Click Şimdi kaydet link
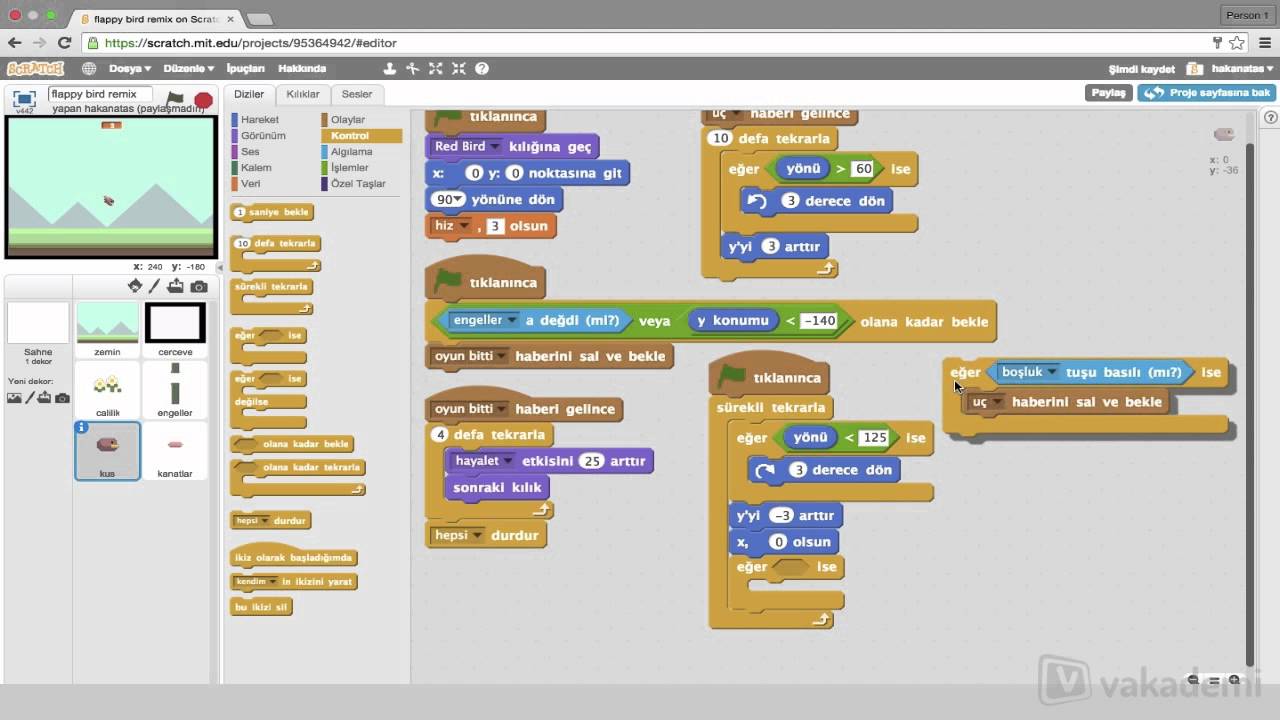This screenshot has width=1280, height=720. pos(1141,69)
